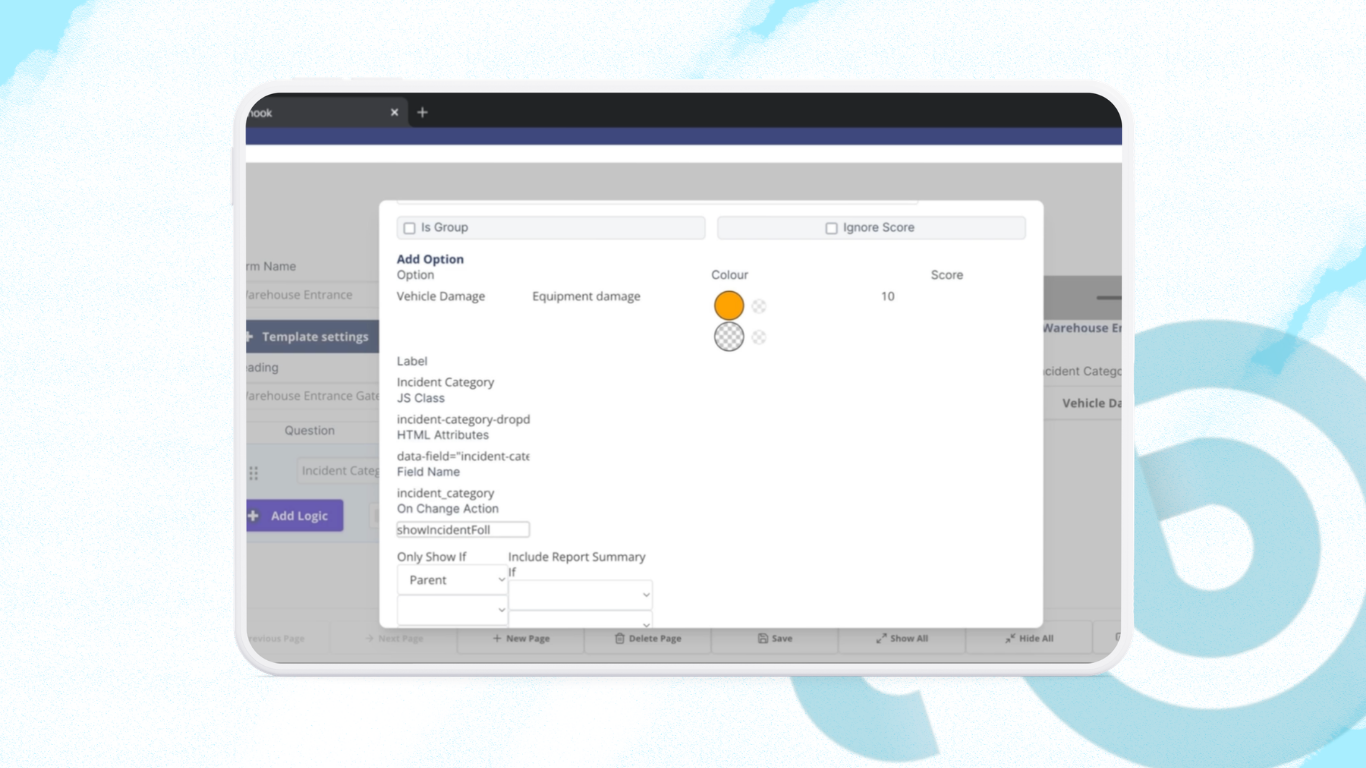
Task: Click the Show All button
Action: pyautogui.click(x=902, y=638)
